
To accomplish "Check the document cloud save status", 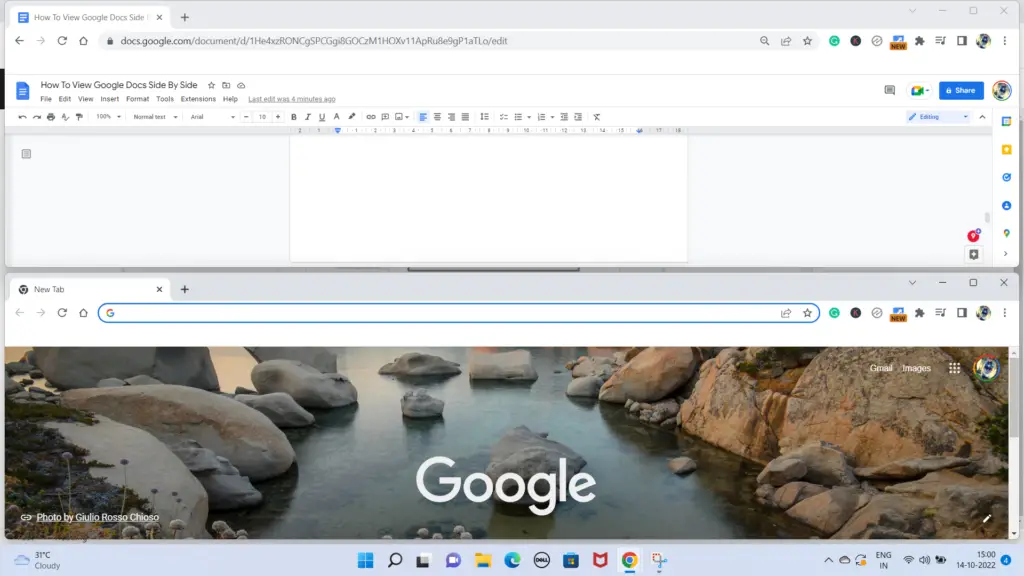I will point(241,86).
